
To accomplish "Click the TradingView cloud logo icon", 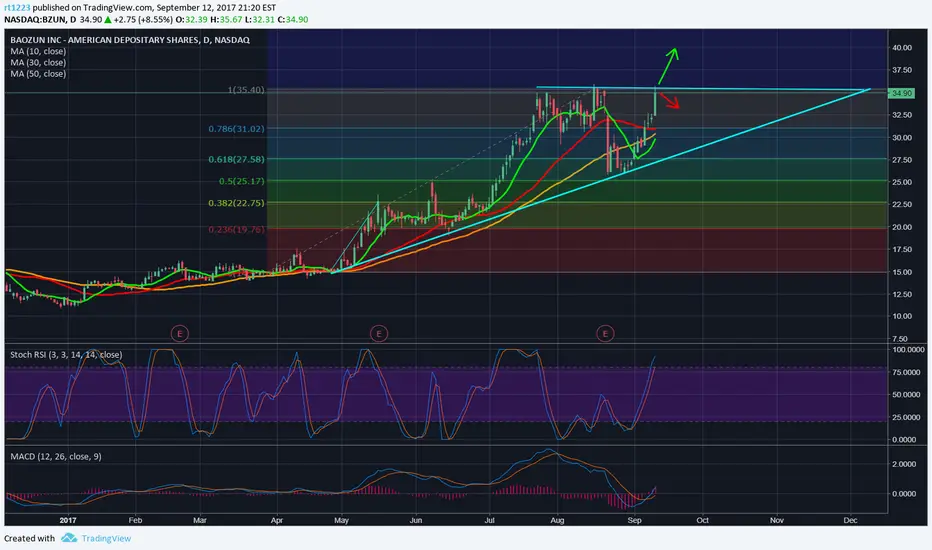I will click(69, 538).
